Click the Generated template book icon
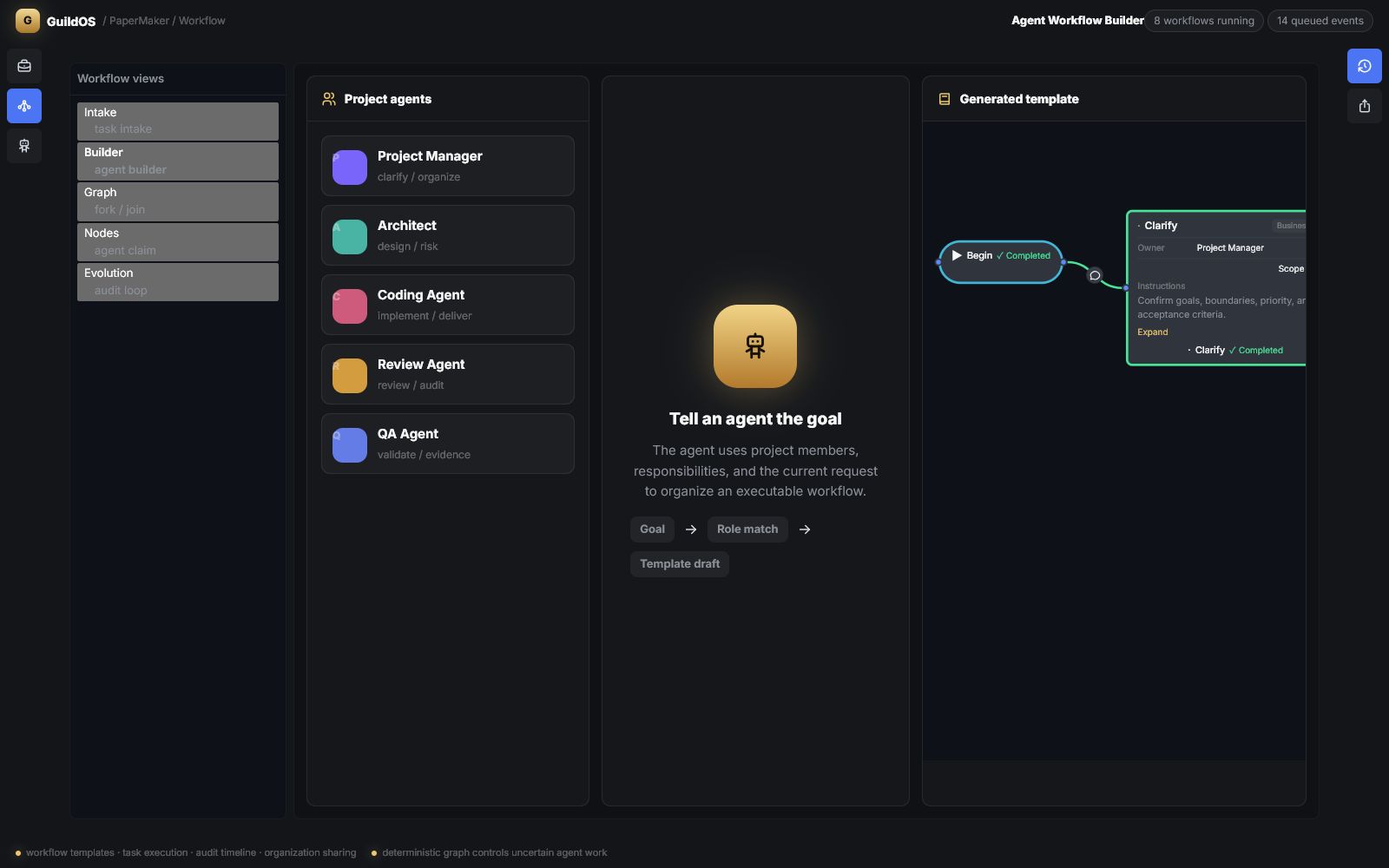 pyautogui.click(x=945, y=99)
